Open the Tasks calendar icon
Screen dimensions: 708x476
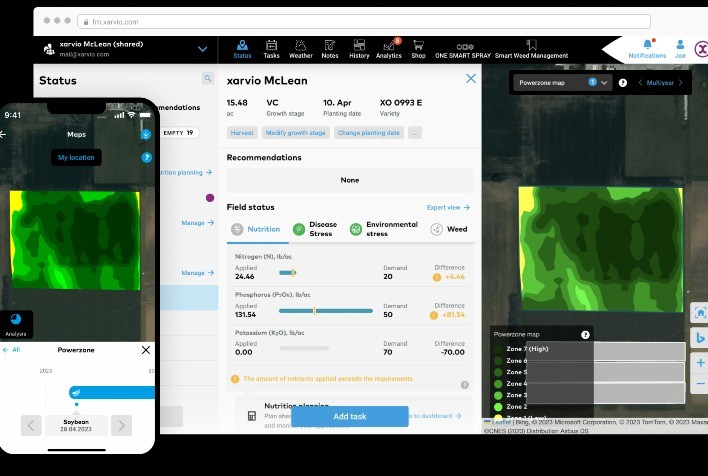point(271,49)
